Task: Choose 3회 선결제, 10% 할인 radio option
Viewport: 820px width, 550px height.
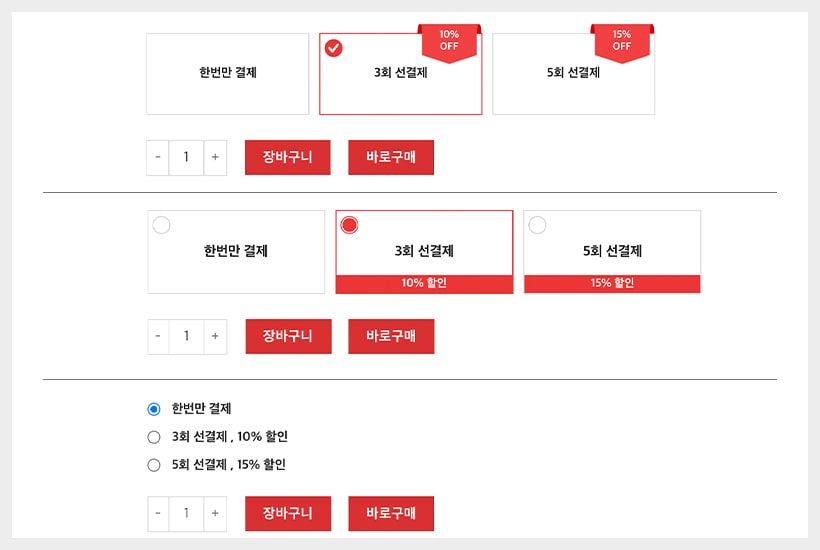Action: pyautogui.click(x=154, y=437)
